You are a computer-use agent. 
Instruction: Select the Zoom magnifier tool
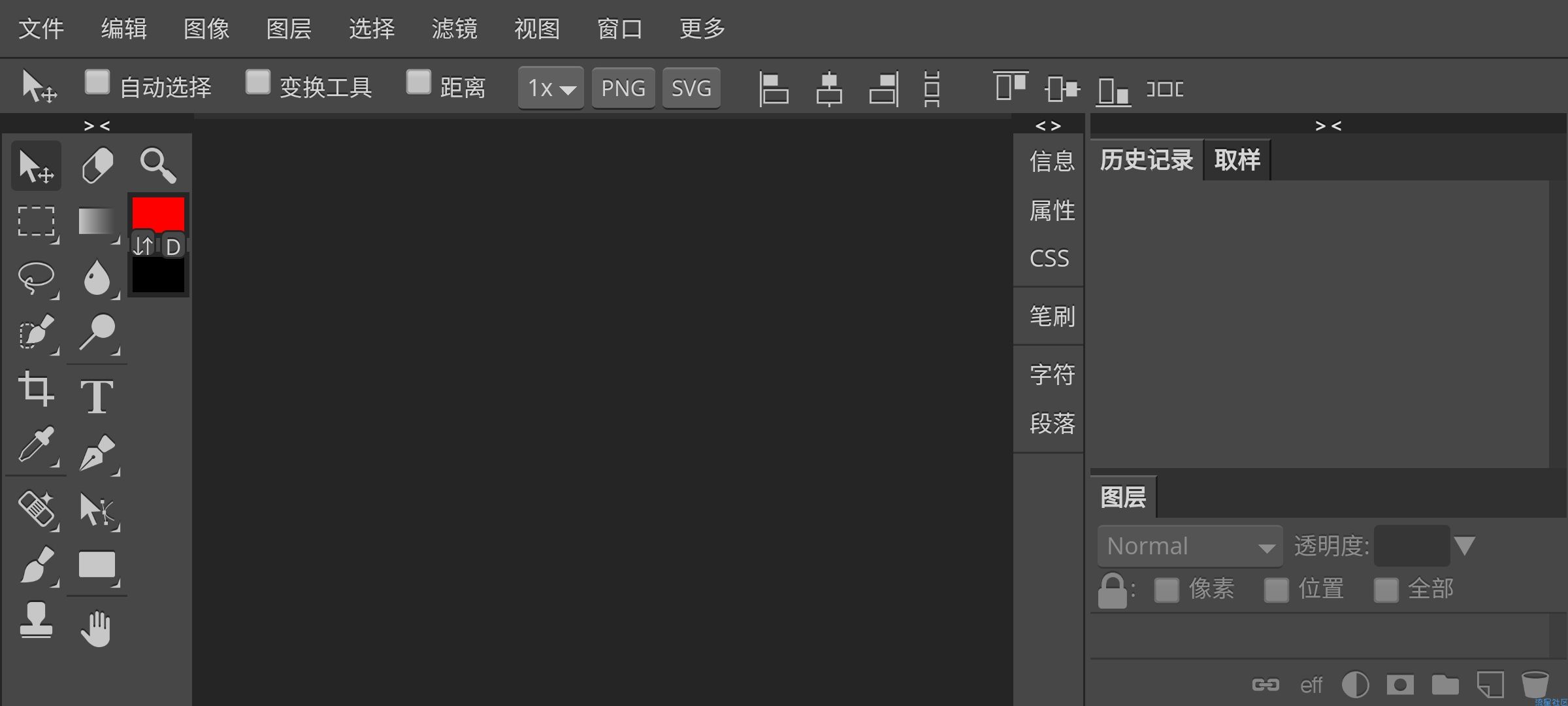point(157,165)
